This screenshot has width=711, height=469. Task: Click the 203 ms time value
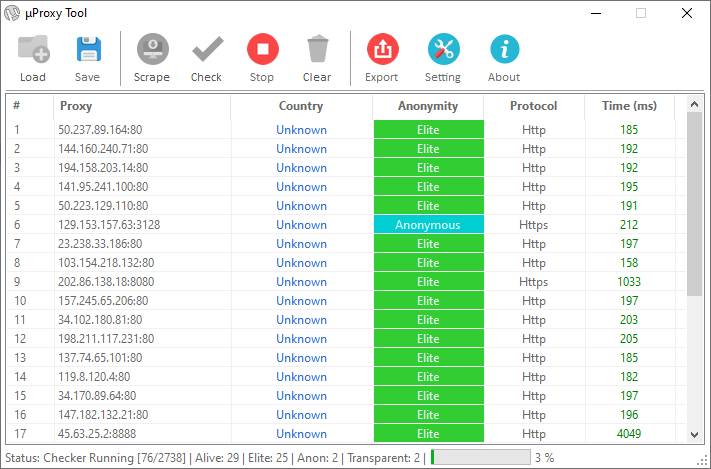click(x=629, y=320)
